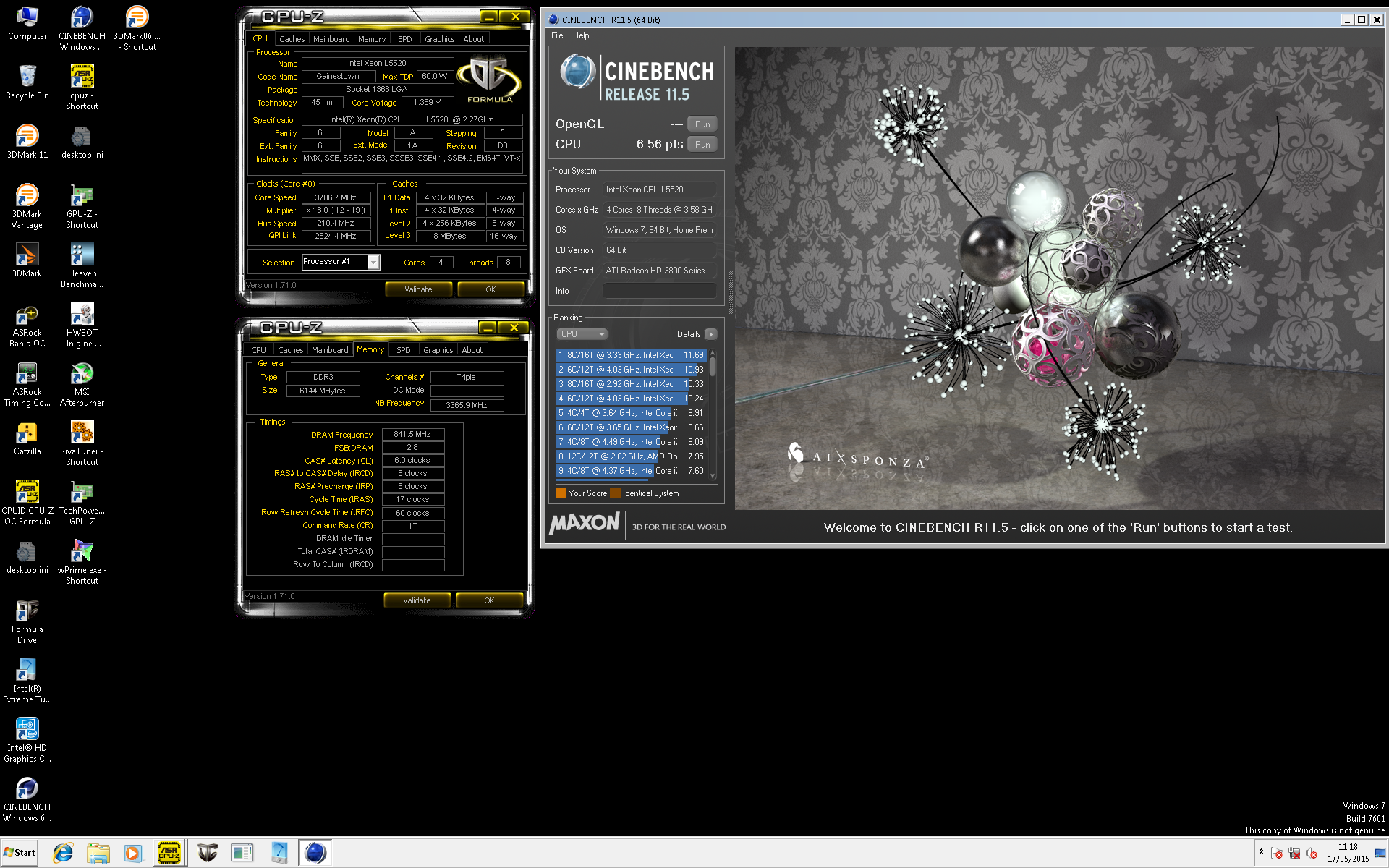Launch HWBOT Unigine icon
Viewport: 1389px width, 868px height.
pyautogui.click(x=82, y=325)
